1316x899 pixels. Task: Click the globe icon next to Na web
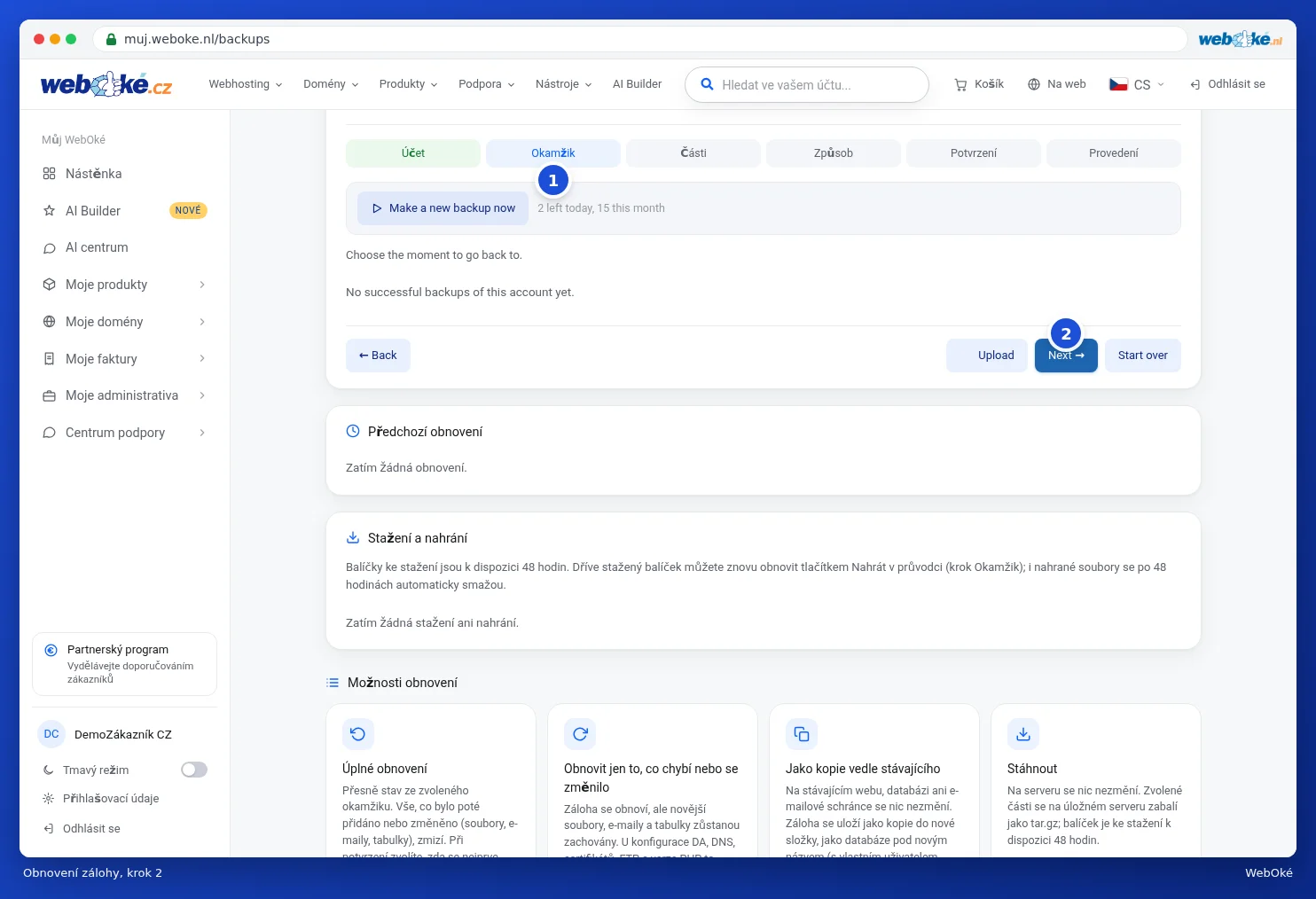click(x=1034, y=84)
